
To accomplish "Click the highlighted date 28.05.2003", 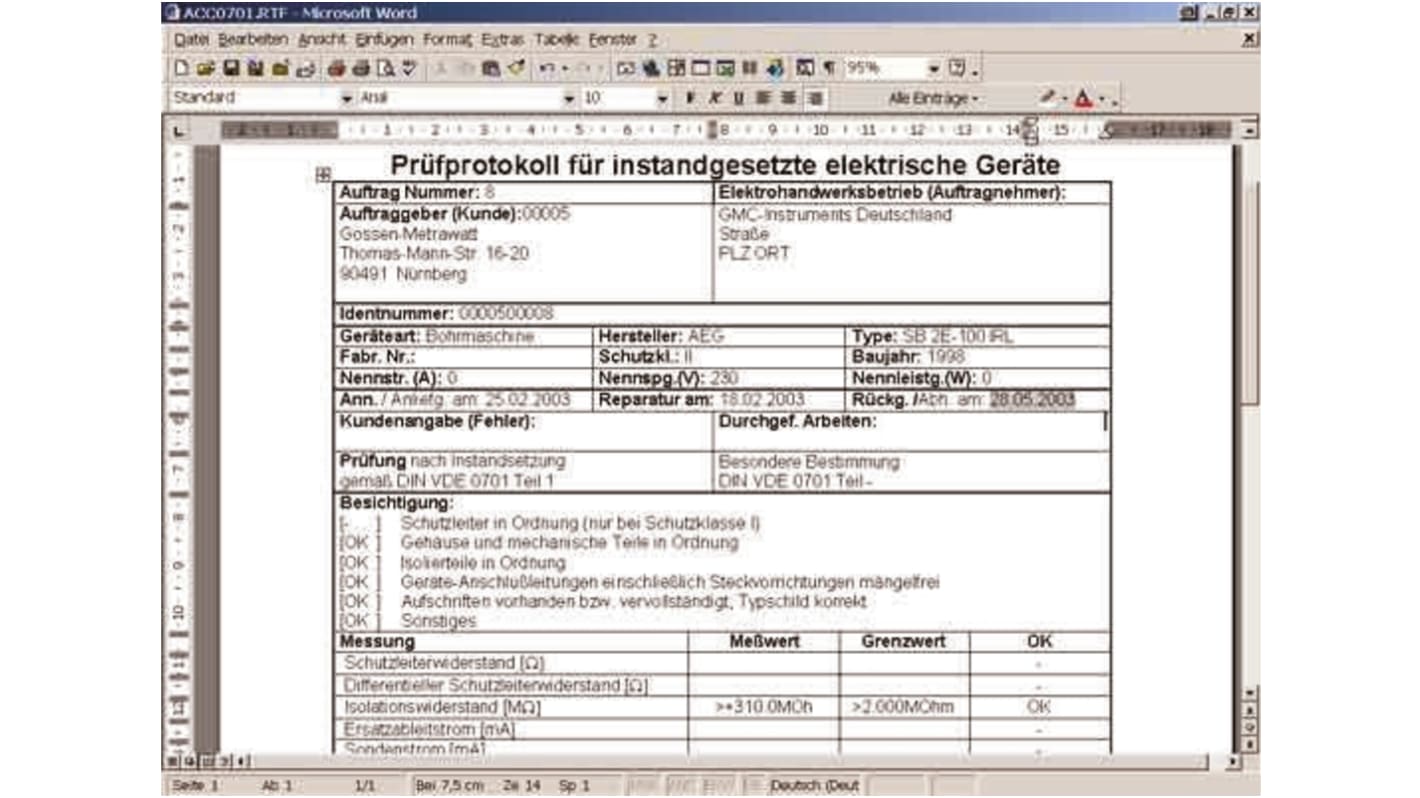I will pyautogui.click(x=1033, y=400).
